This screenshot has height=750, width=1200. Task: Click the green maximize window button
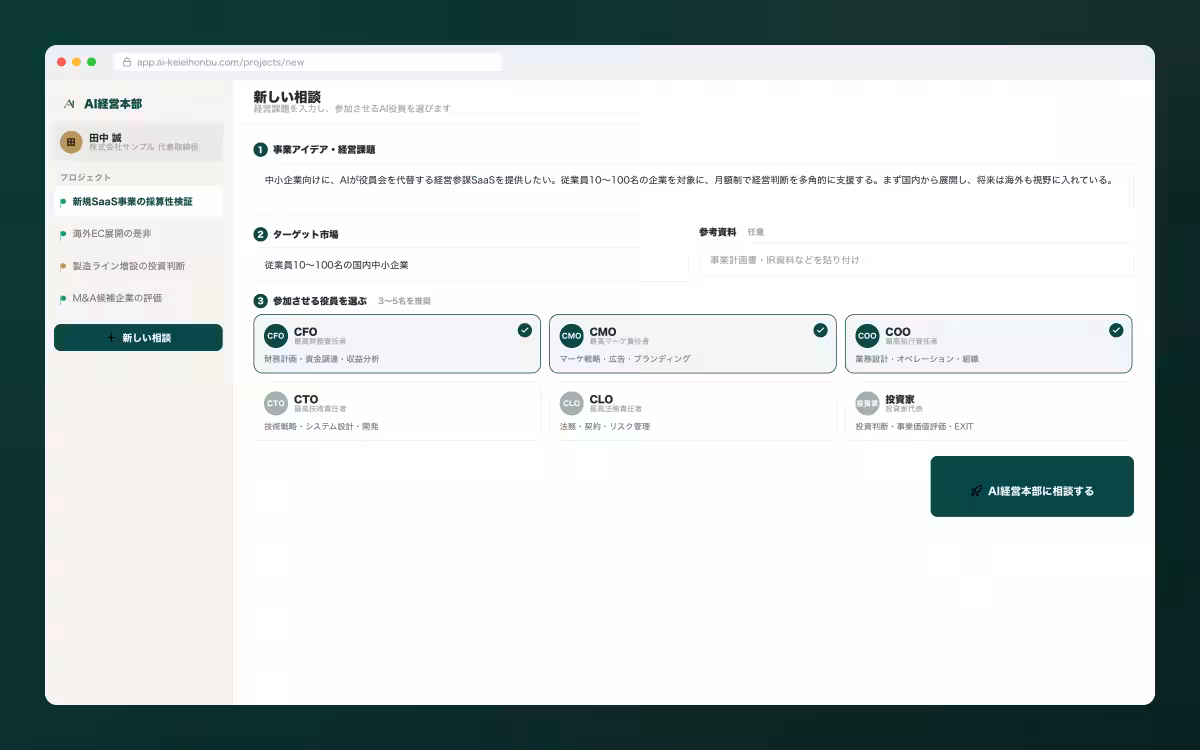pyautogui.click(x=91, y=62)
